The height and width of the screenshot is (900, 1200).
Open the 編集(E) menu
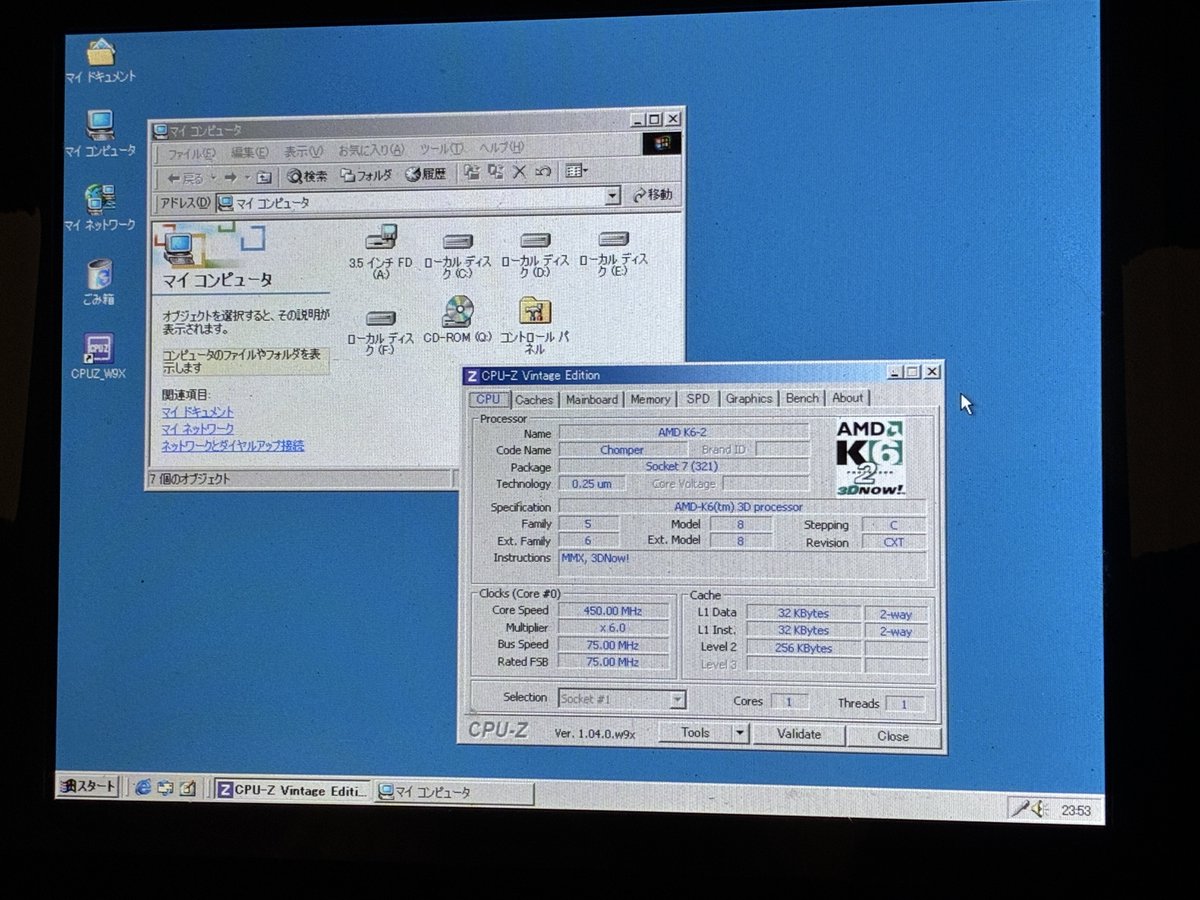[249, 153]
